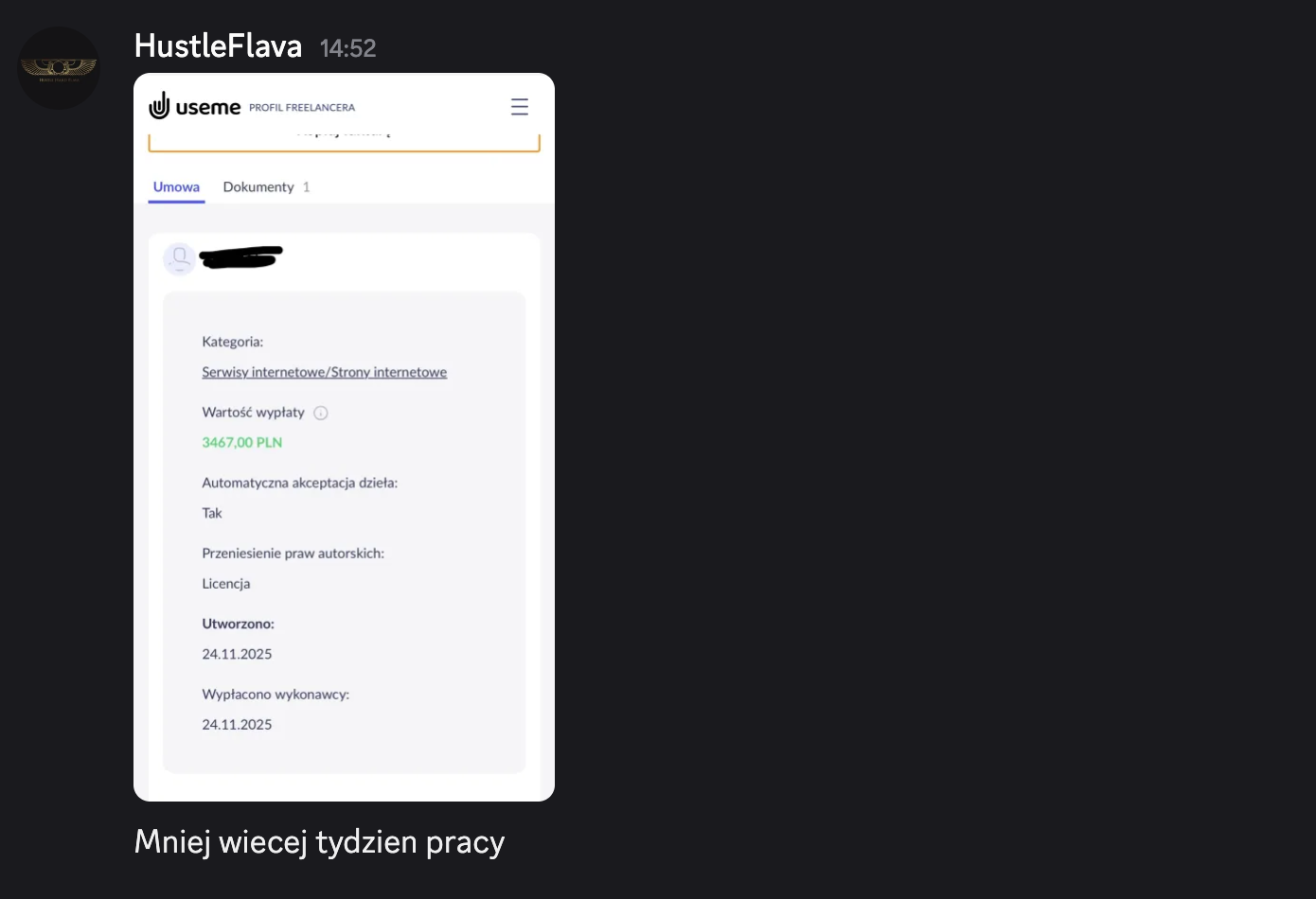The image size is (1316, 899).
Task: Click the 3467,00 PLN payout amount
Action: (x=242, y=442)
